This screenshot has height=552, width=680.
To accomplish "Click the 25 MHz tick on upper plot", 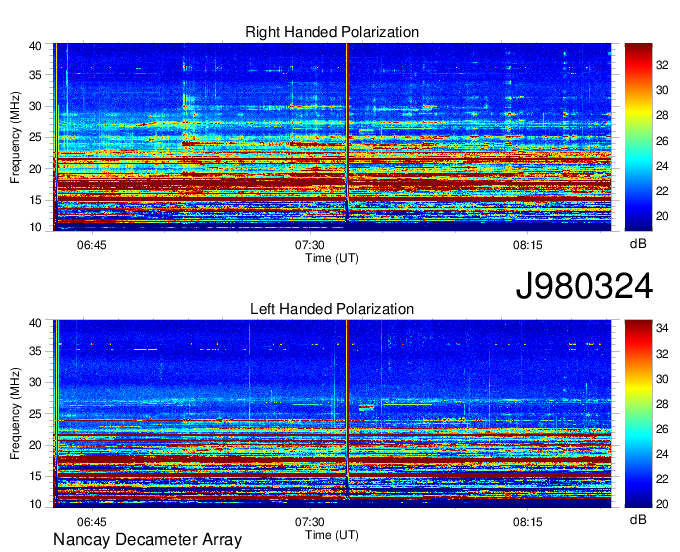I will point(35,137).
